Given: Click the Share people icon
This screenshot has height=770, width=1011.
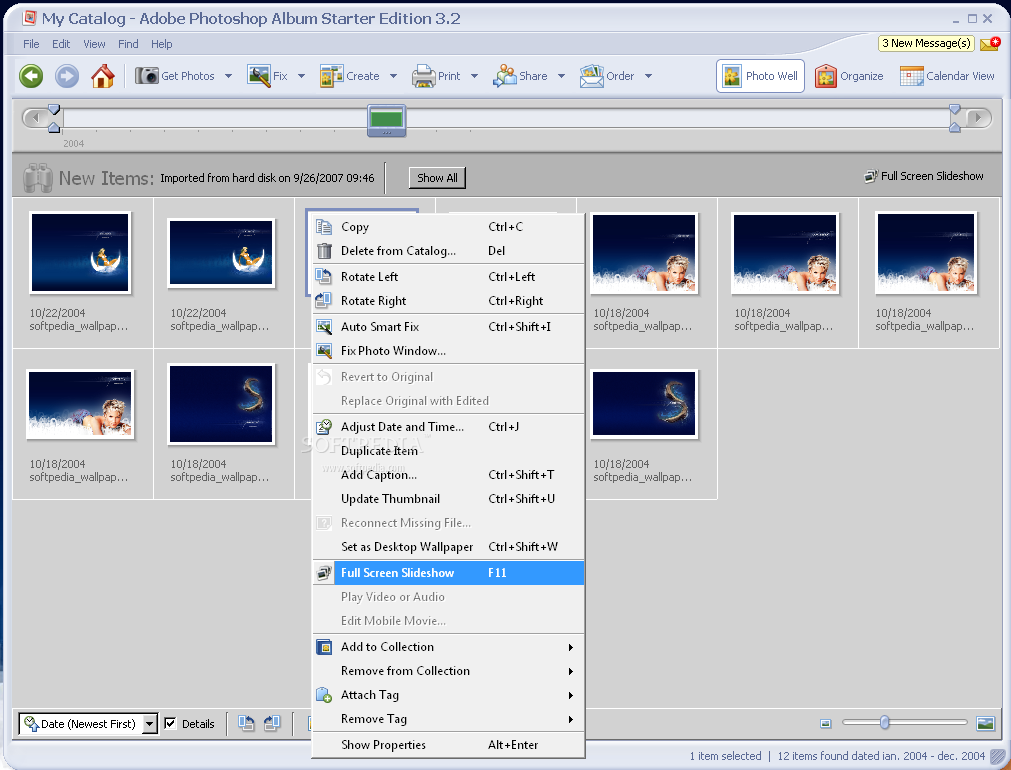Looking at the screenshot, I should 505,75.
